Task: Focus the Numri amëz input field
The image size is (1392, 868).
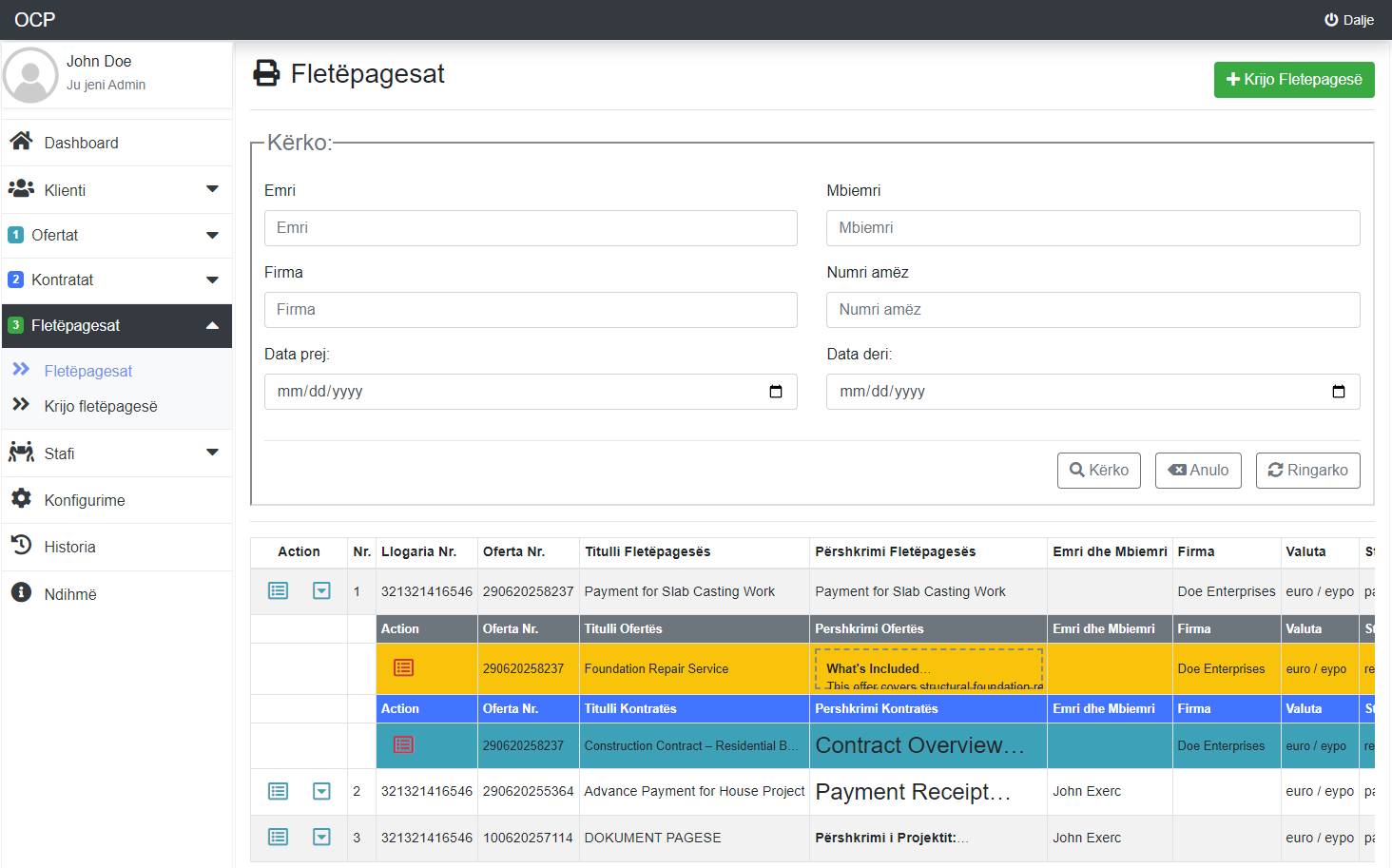Action: pyautogui.click(x=1093, y=310)
